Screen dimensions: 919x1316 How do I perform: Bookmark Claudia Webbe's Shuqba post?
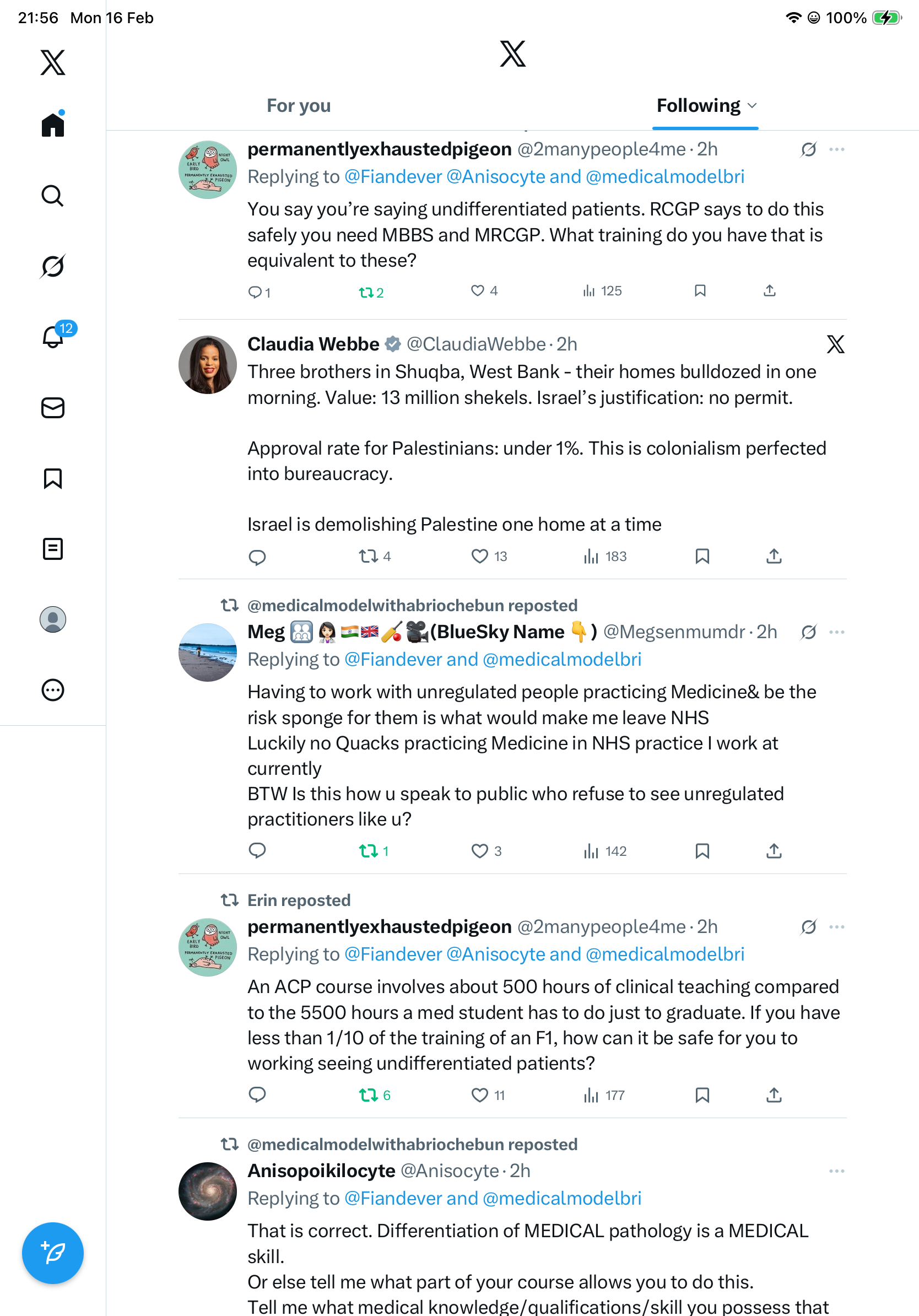702,556
